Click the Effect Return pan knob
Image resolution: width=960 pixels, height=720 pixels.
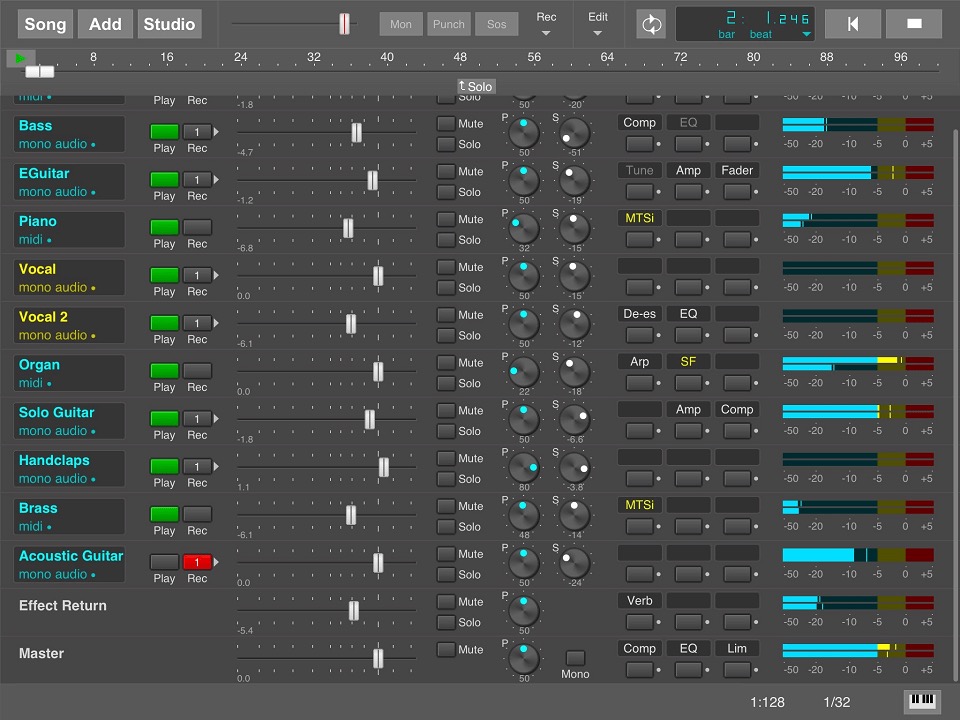coord(524,610)
